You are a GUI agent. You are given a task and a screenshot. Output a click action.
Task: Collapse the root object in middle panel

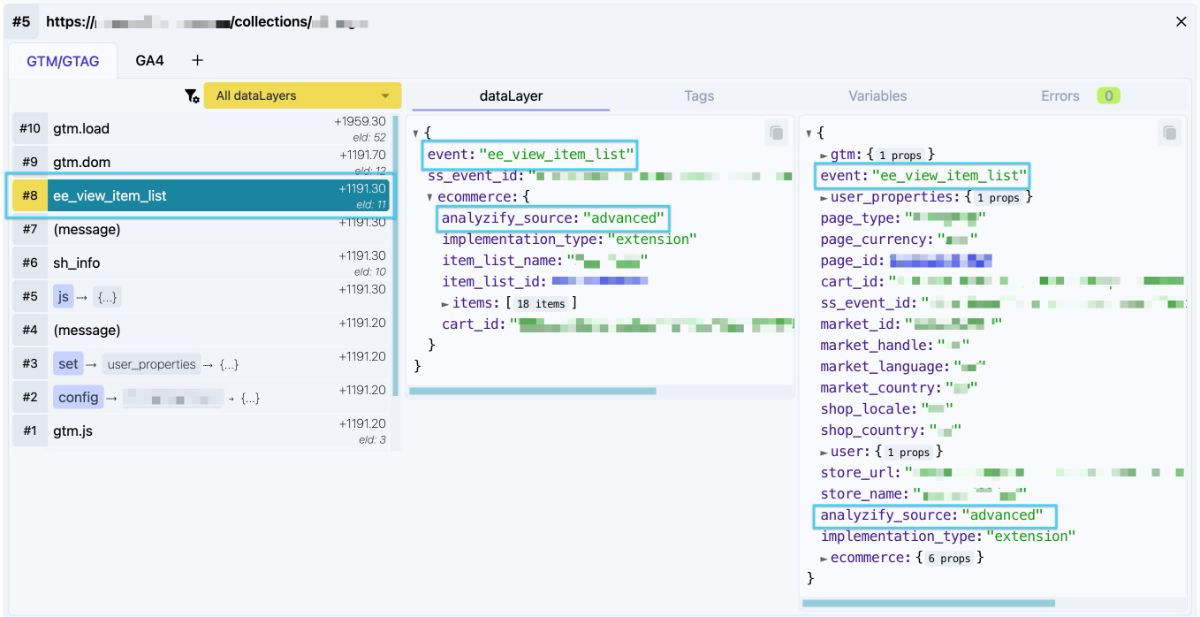(x=417, y=133)
